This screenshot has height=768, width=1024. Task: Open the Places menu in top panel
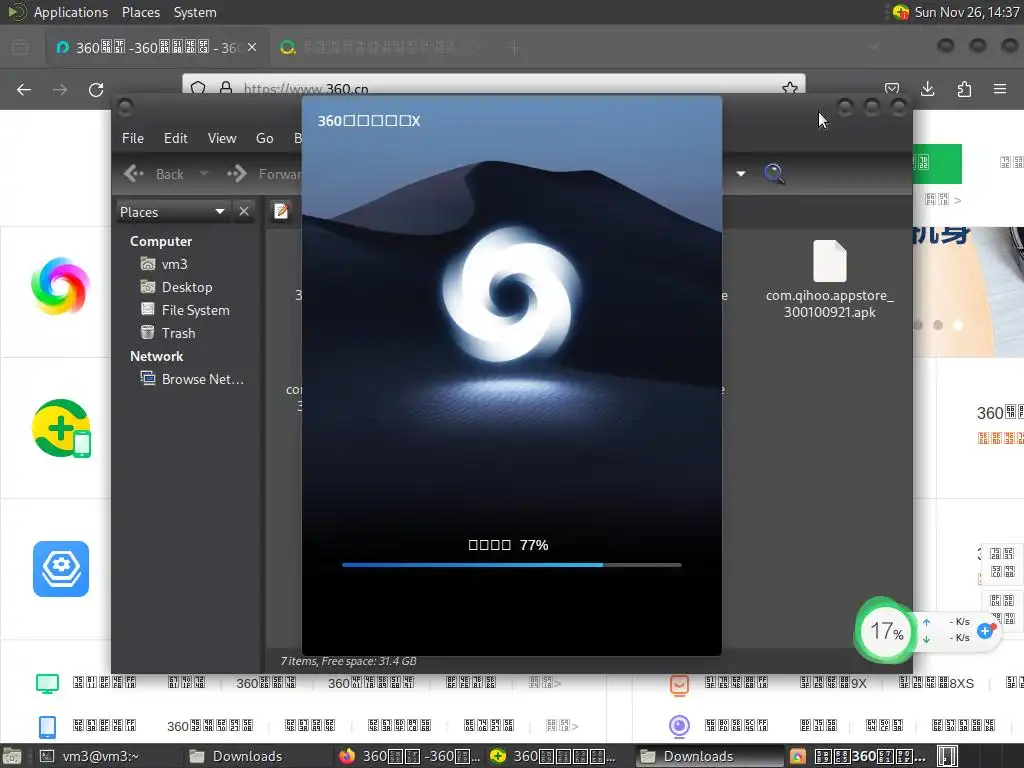coord(140,12)
